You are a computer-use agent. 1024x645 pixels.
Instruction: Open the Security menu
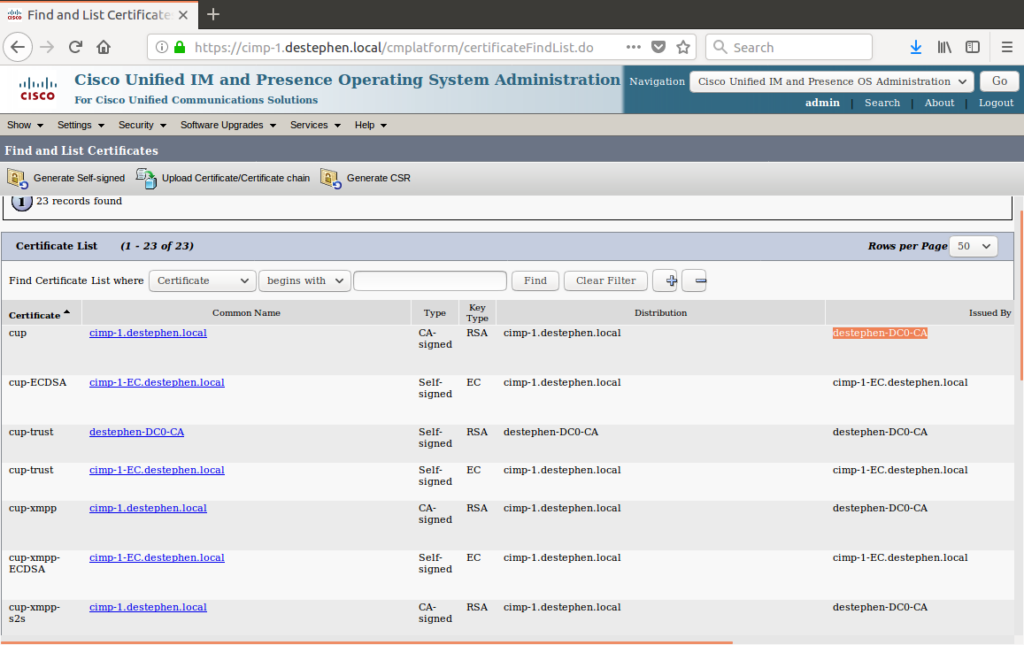tap(142, 125)
